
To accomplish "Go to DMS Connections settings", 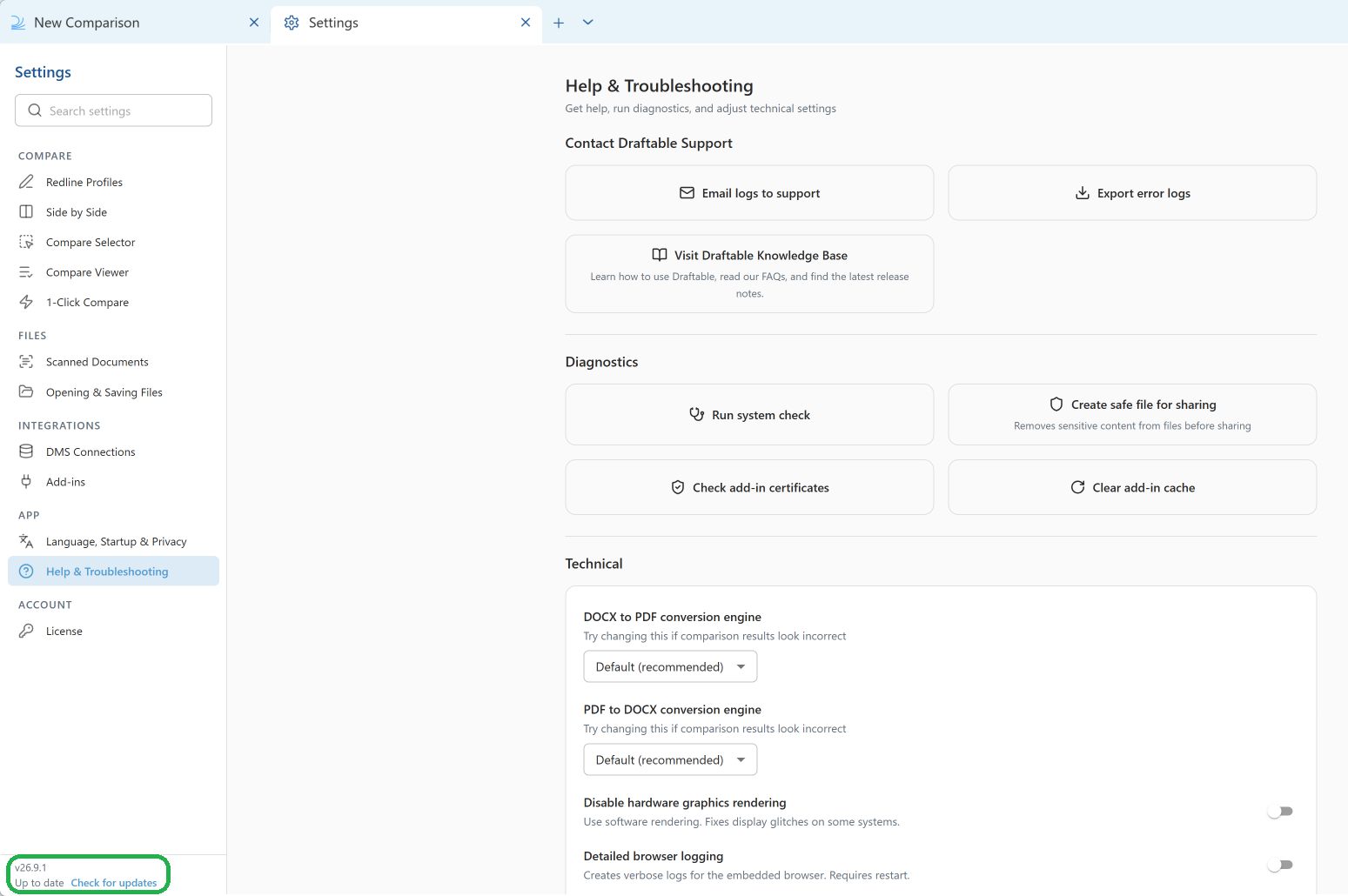I will (x=113, y=451).
